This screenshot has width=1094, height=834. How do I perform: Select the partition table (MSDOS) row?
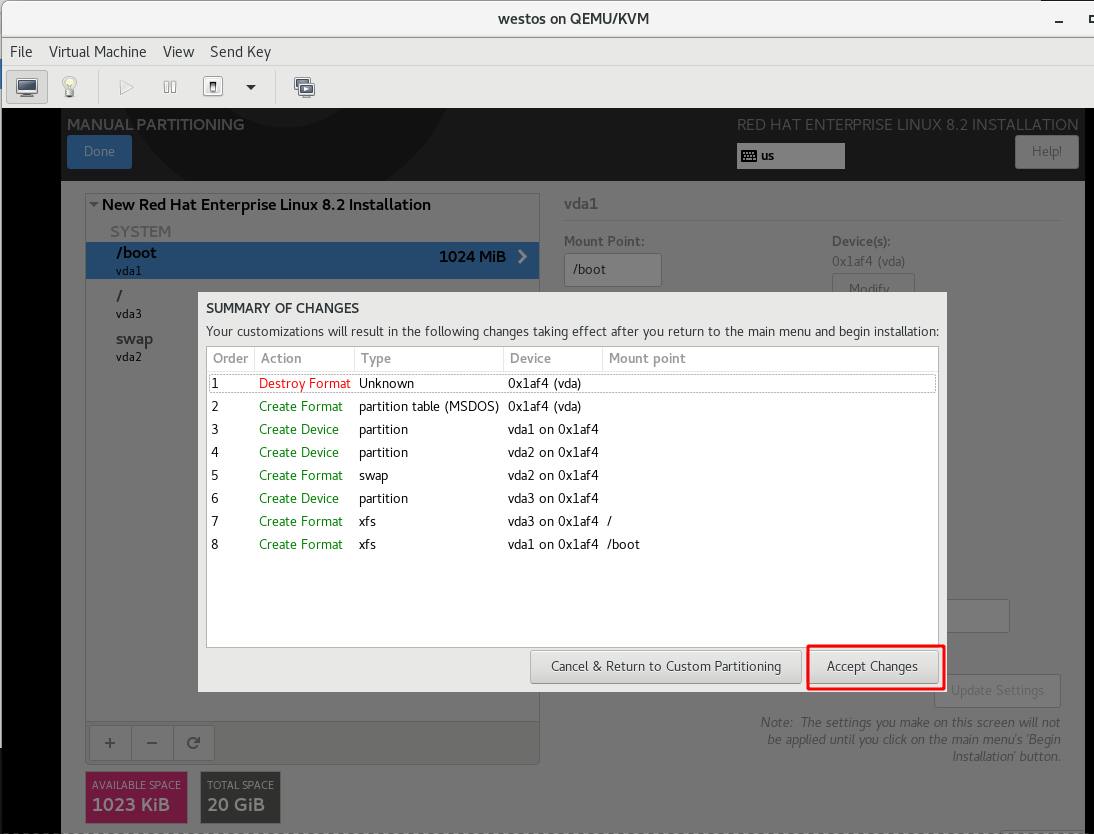tap(572, 406)
